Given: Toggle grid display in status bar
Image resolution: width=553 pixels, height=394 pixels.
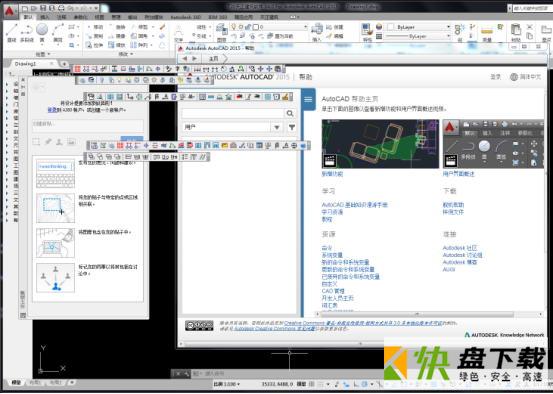Looking at the screenshot, I should pyautogui.click(x=312, y=384).
